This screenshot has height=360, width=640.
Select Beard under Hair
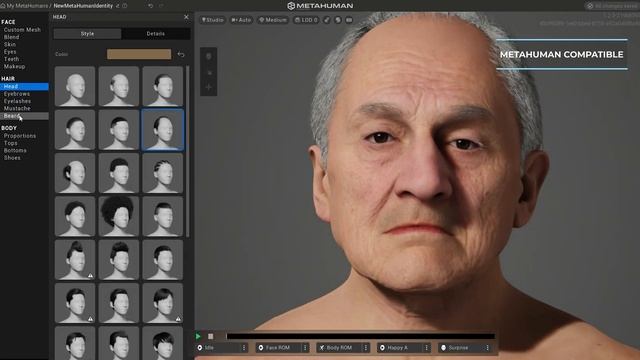pos(24,116)
